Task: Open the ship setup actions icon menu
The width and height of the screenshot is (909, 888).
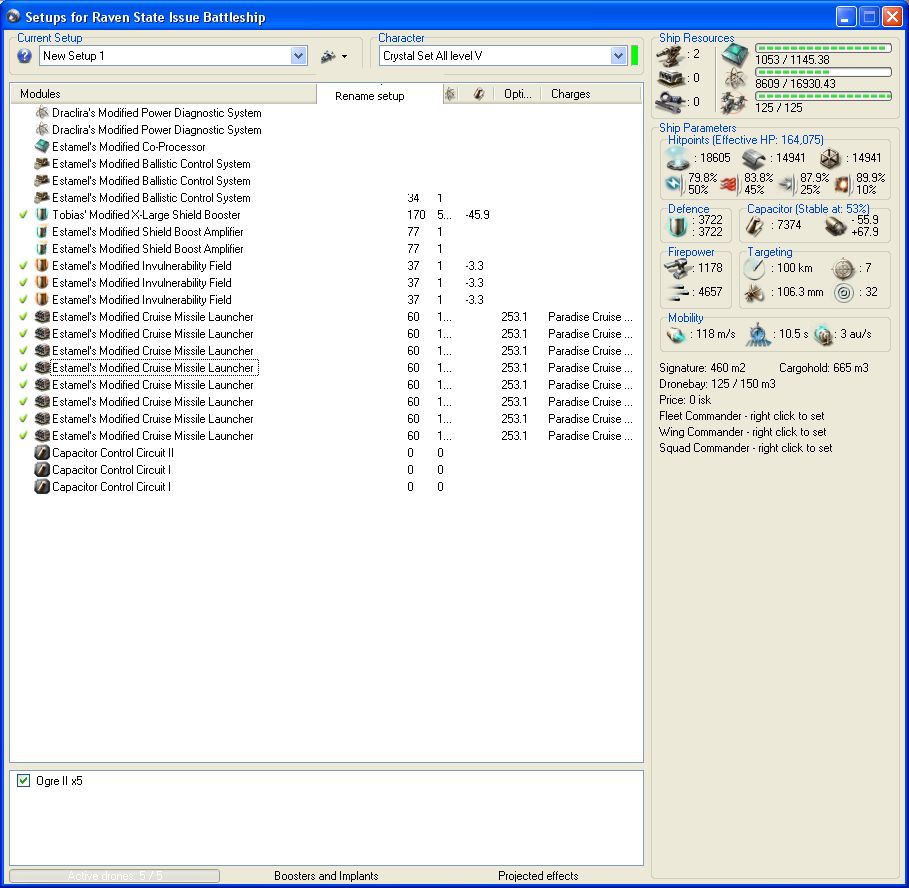Action: tap(334, 56)
